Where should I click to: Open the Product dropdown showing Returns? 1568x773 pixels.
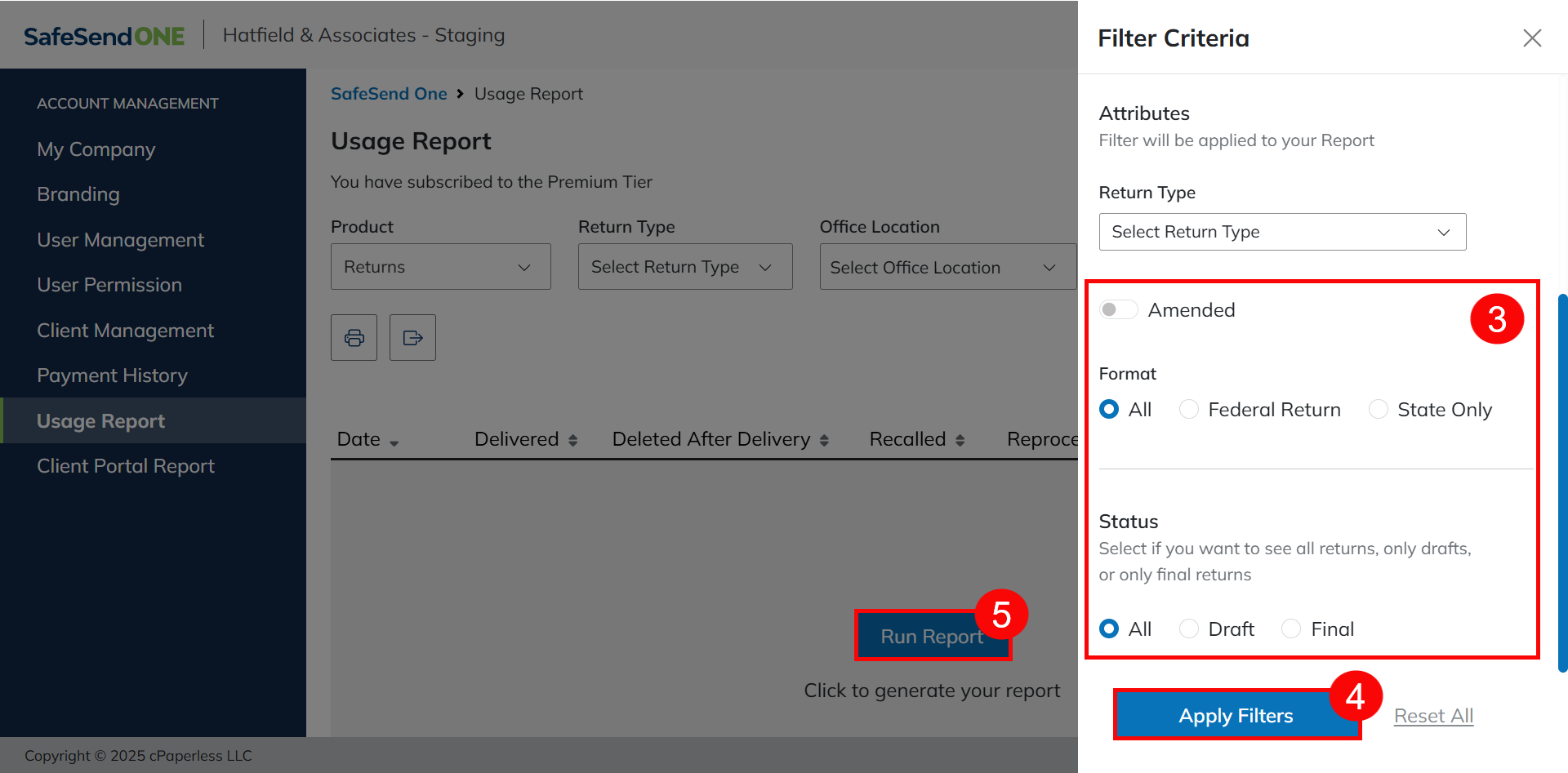(440, 267)
